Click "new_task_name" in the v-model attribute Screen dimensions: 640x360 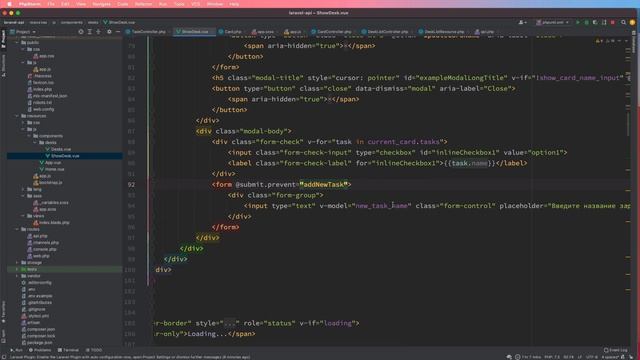tap(382, 206)
